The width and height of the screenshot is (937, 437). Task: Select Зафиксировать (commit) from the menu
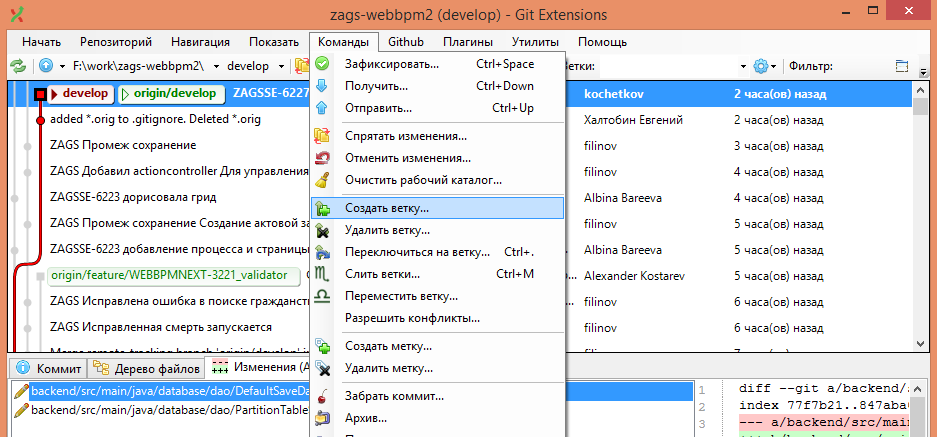point(391,64)
